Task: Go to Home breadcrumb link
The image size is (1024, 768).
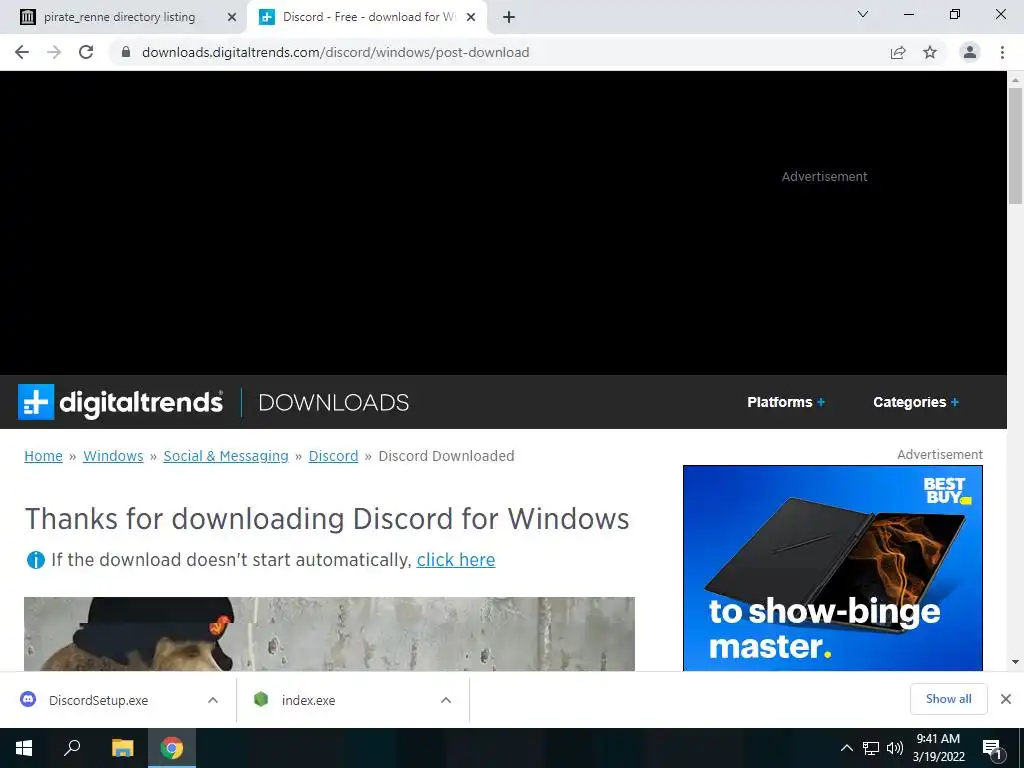Action: coord(43,456)
